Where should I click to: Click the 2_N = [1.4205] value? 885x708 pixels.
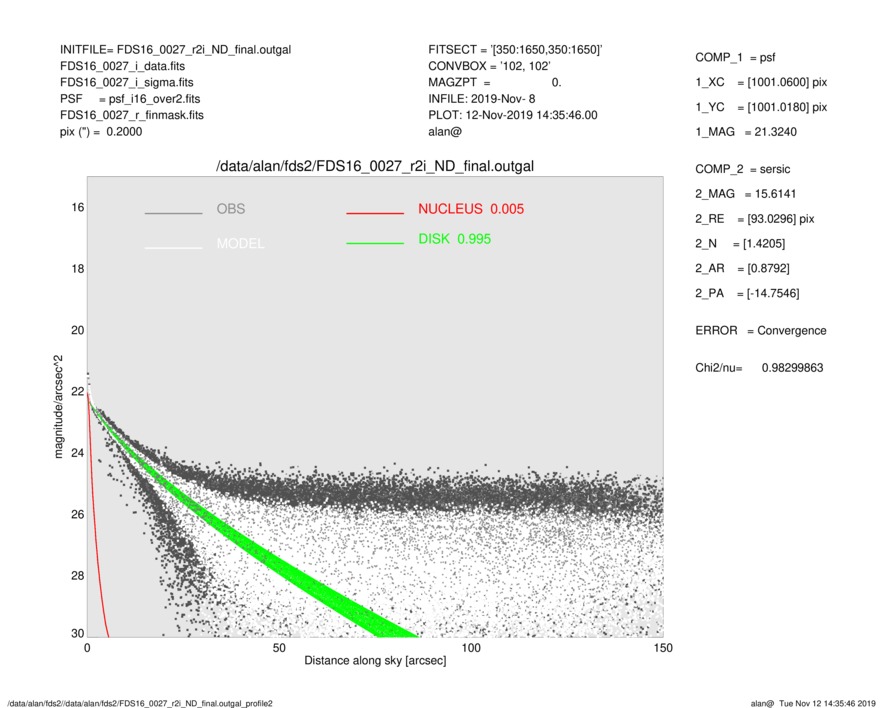coord(740,244)
